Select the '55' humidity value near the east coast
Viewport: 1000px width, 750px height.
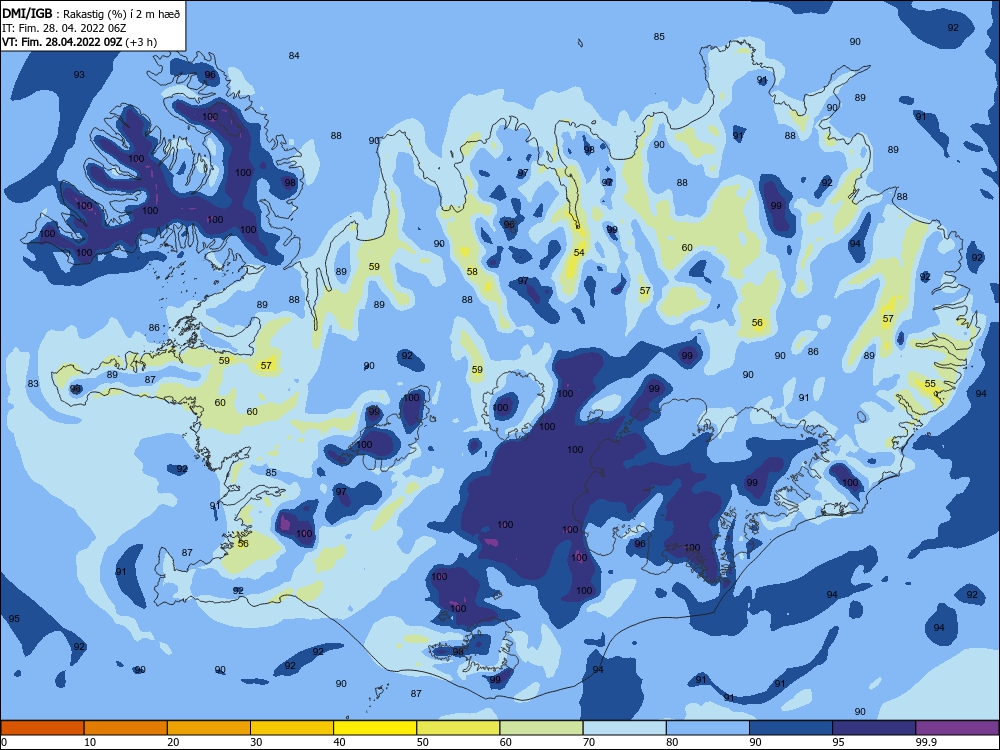coord(930,384)
